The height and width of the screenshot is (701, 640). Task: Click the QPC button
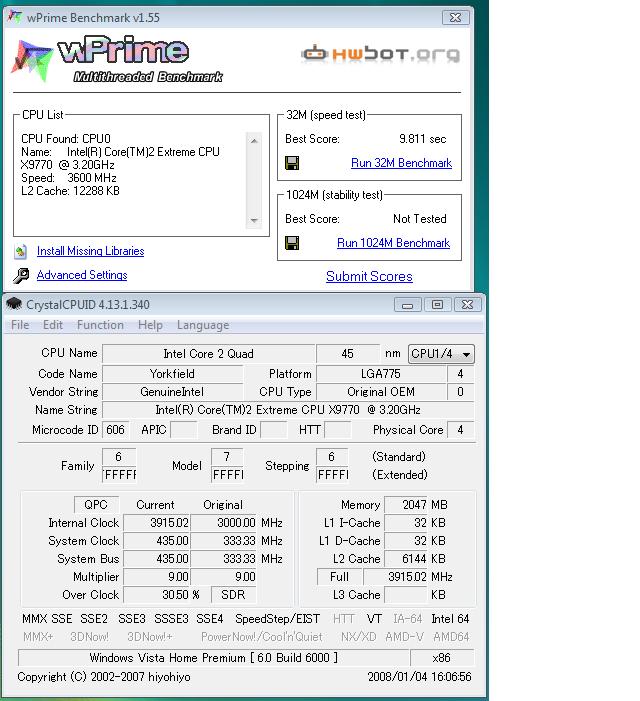(x=96, y=505)
